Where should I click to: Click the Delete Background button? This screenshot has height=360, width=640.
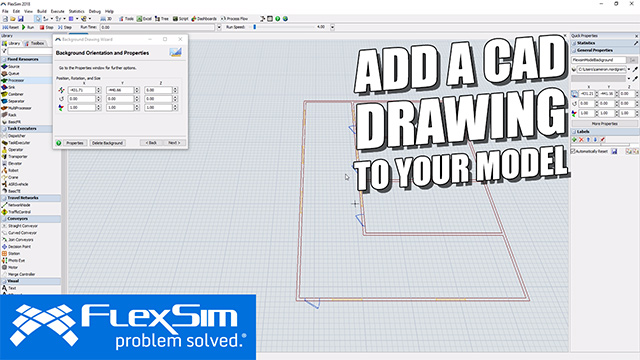click(107, 143)
